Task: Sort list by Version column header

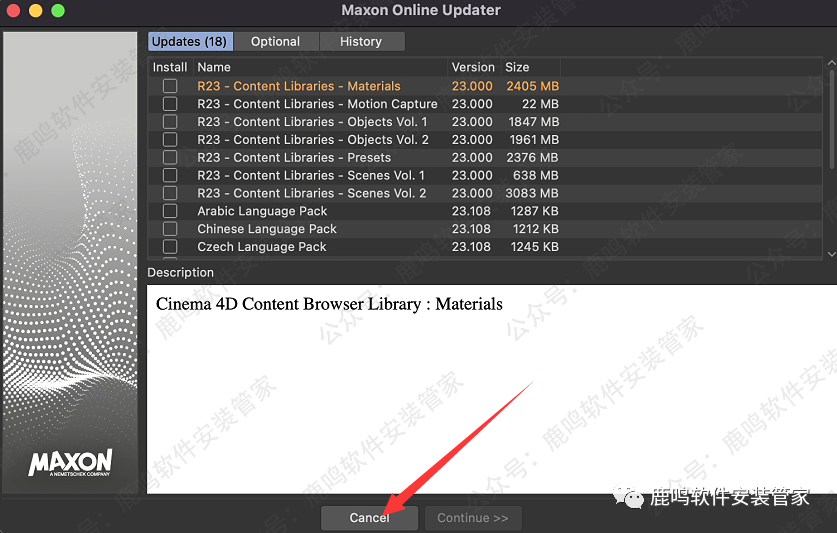Action: tap(473, 67)
